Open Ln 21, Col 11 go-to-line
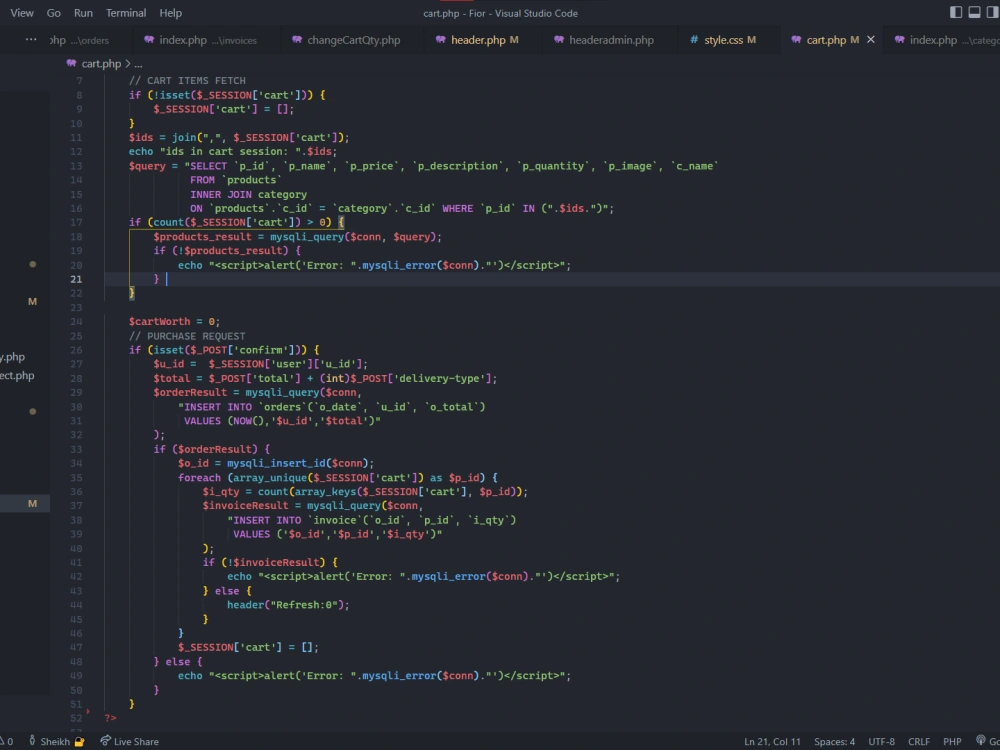 coord(772,741)
